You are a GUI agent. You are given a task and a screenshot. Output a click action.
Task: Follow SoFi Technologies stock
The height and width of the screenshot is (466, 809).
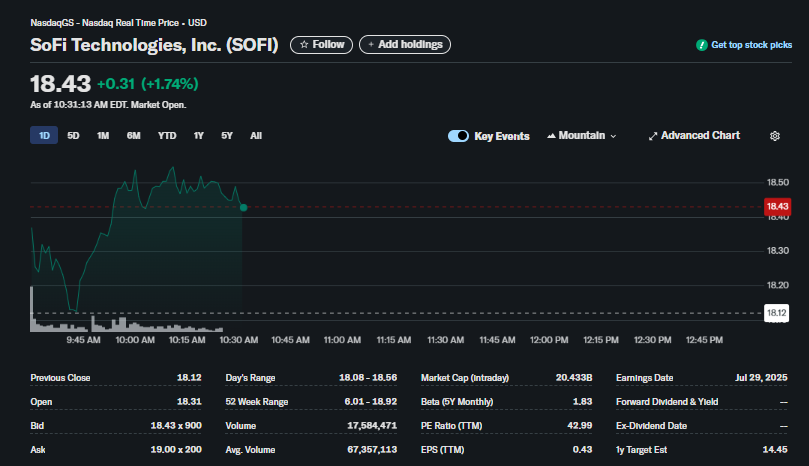[x=321, y=45]
